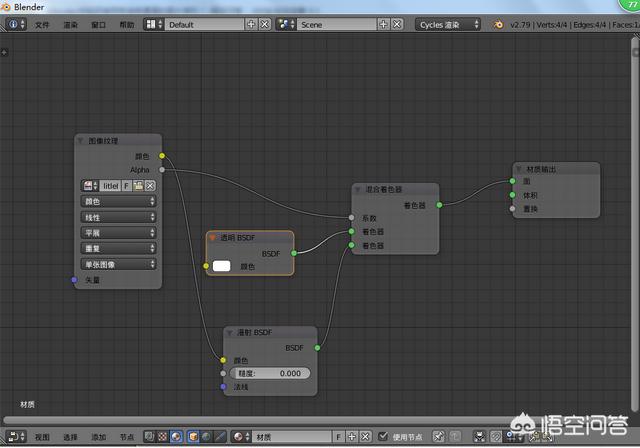The height and width of the screenshot is (448, 640).
Task: Open the 渲染 (Render) menu
Action: click(x=70, y=25)
